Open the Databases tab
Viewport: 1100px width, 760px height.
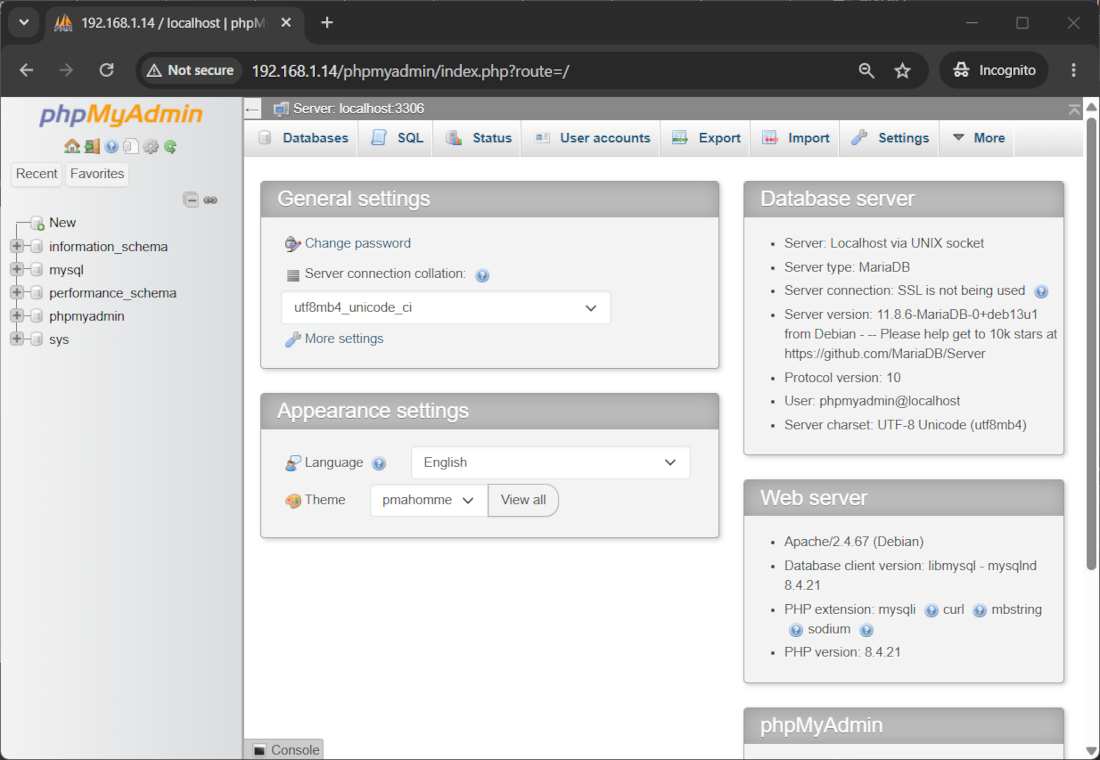[302, 138]
